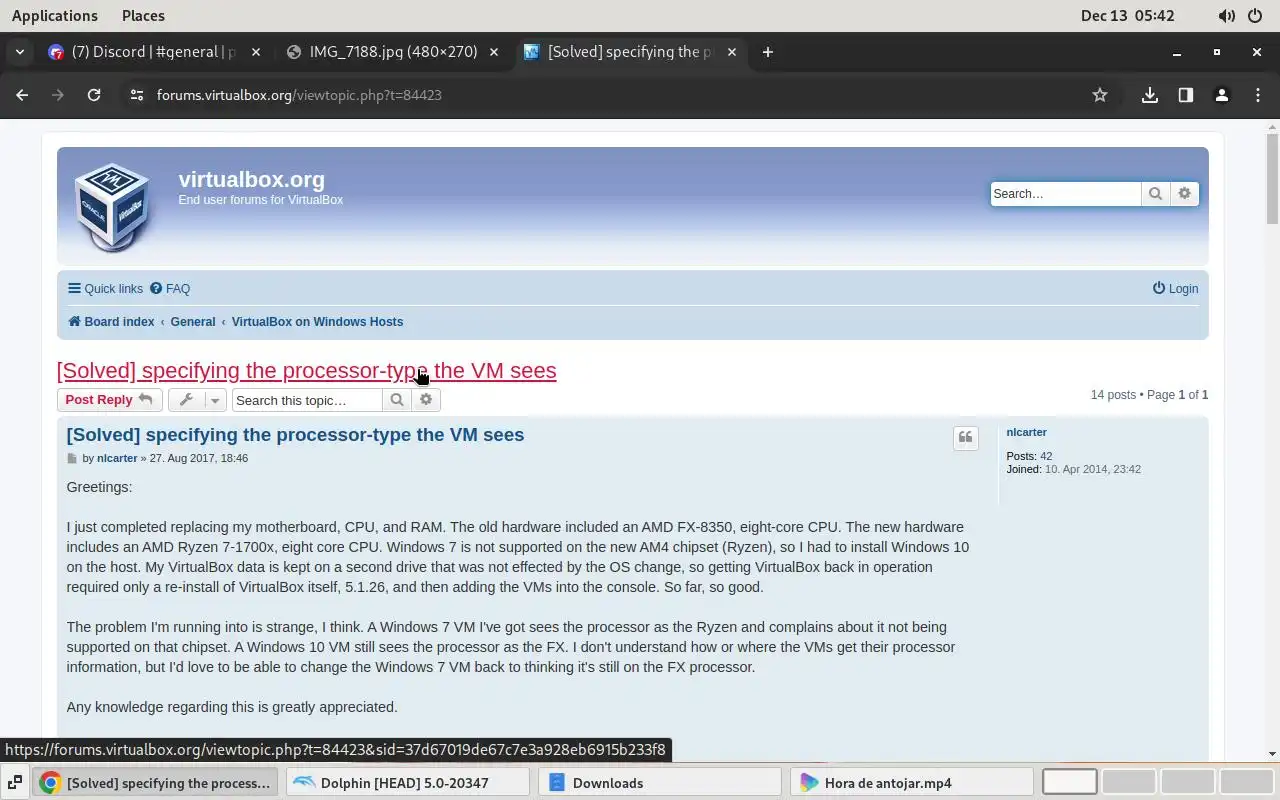Close the VirtualBox forum tab

click(732, 52)
